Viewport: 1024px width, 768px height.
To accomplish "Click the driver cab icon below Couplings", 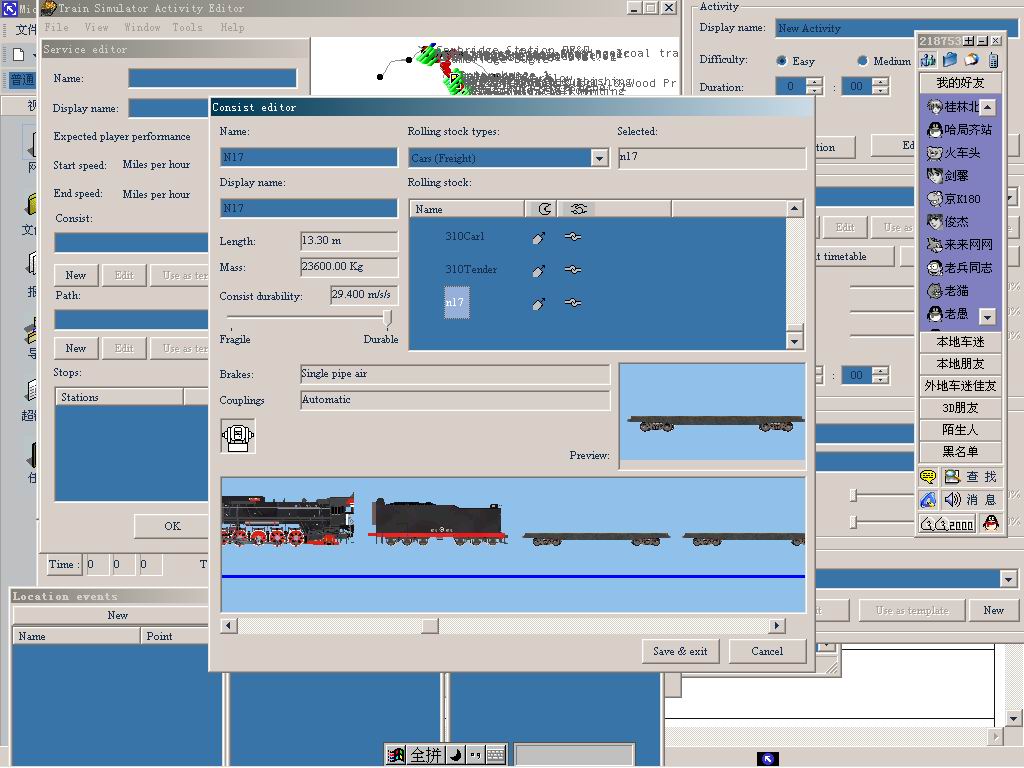I will point(238,436).
